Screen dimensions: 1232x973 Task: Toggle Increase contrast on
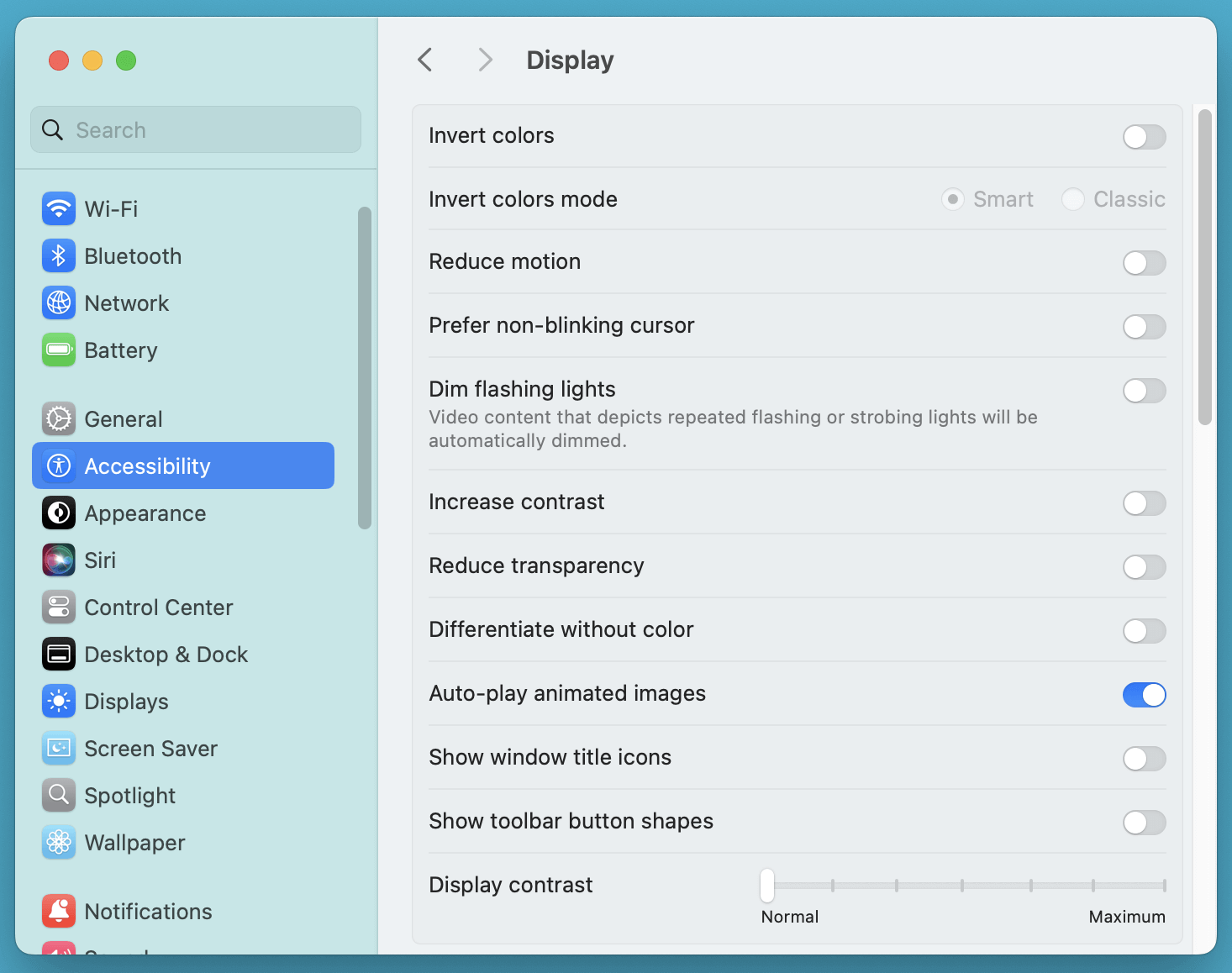pos(1144,503)
